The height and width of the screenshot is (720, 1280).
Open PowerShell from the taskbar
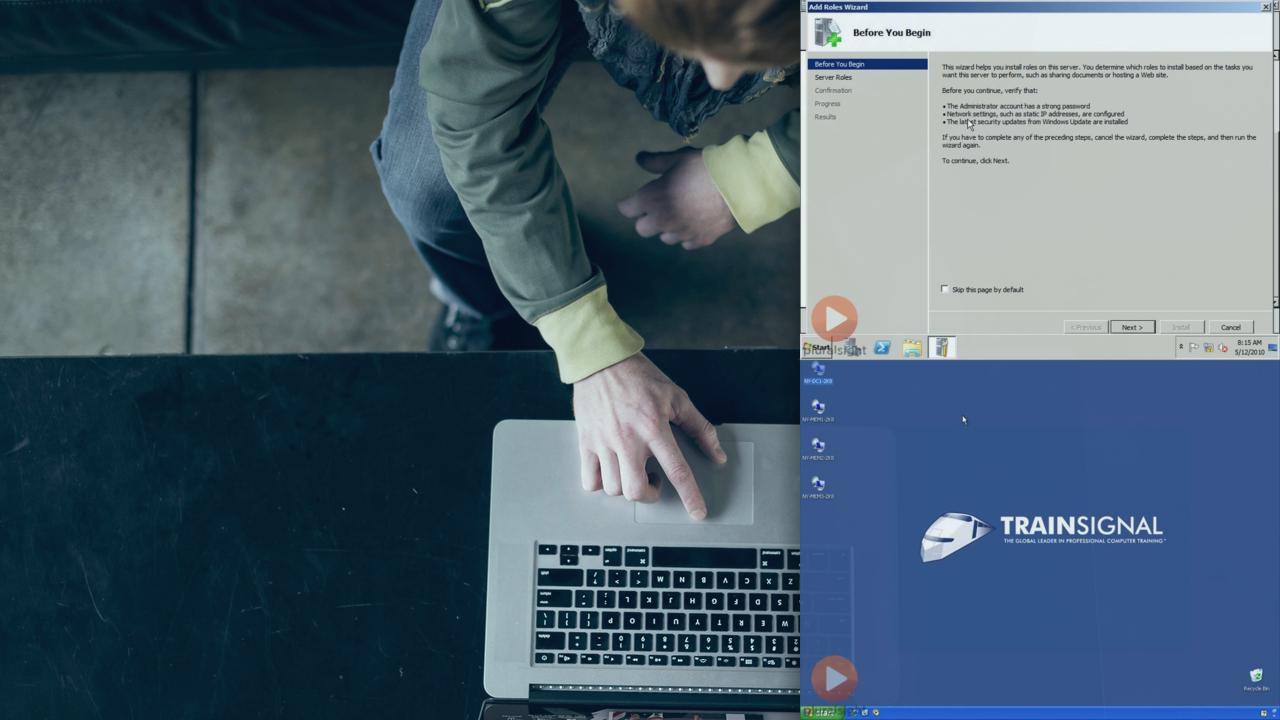(882, 348)
